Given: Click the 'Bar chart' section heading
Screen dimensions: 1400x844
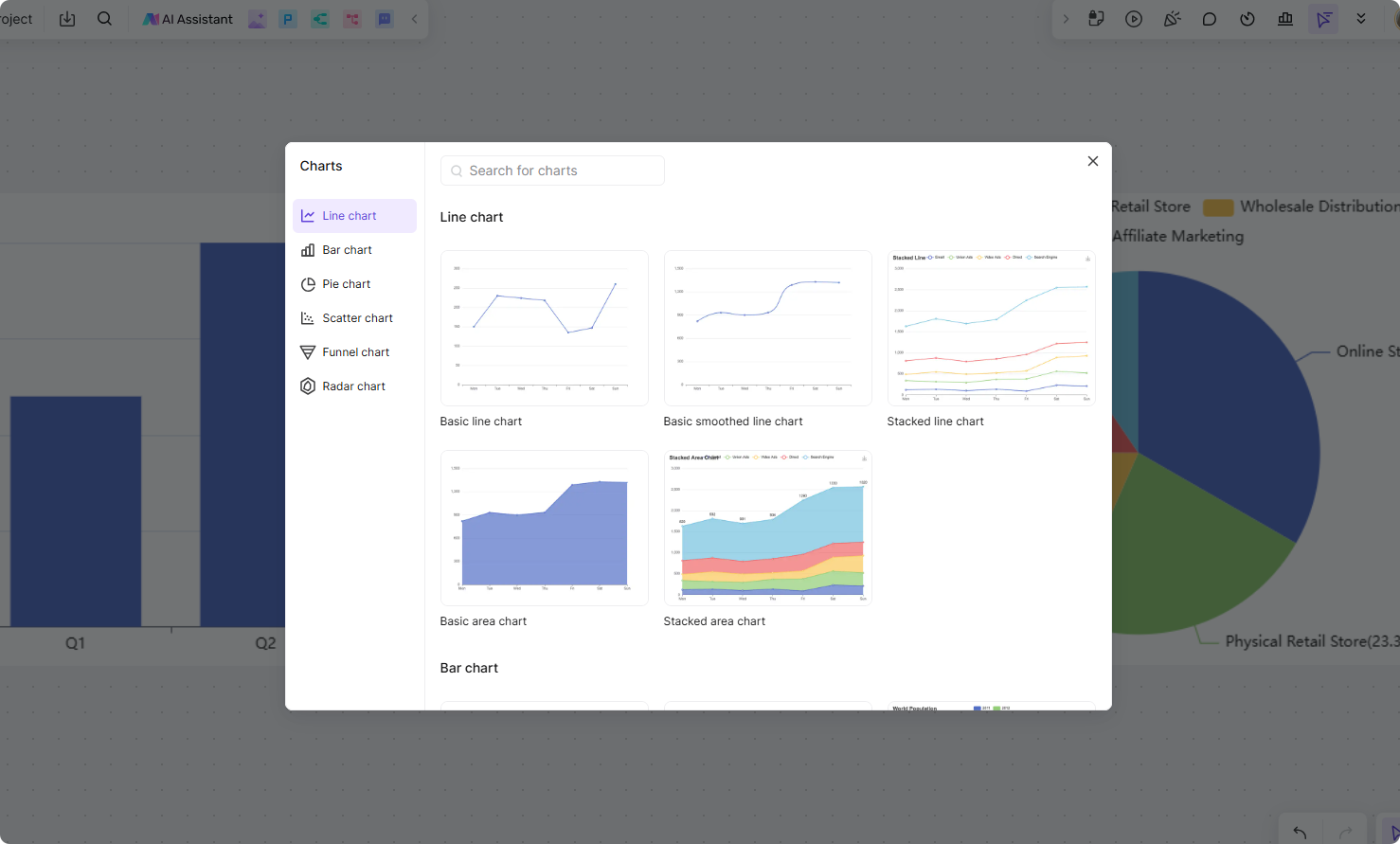Looking at the screenshot, I should pyautogui.click(x=469, y=668).
